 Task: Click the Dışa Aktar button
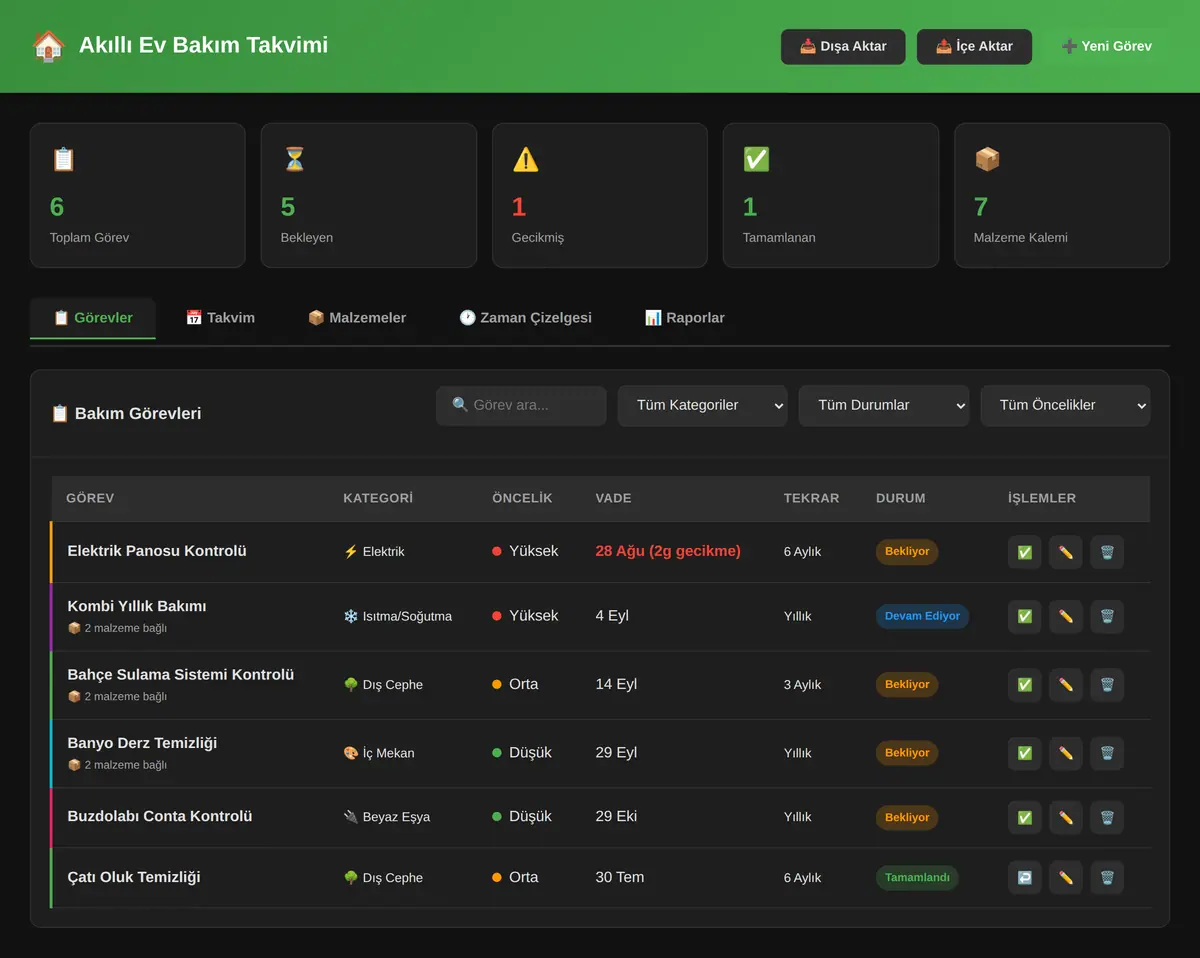843,47
